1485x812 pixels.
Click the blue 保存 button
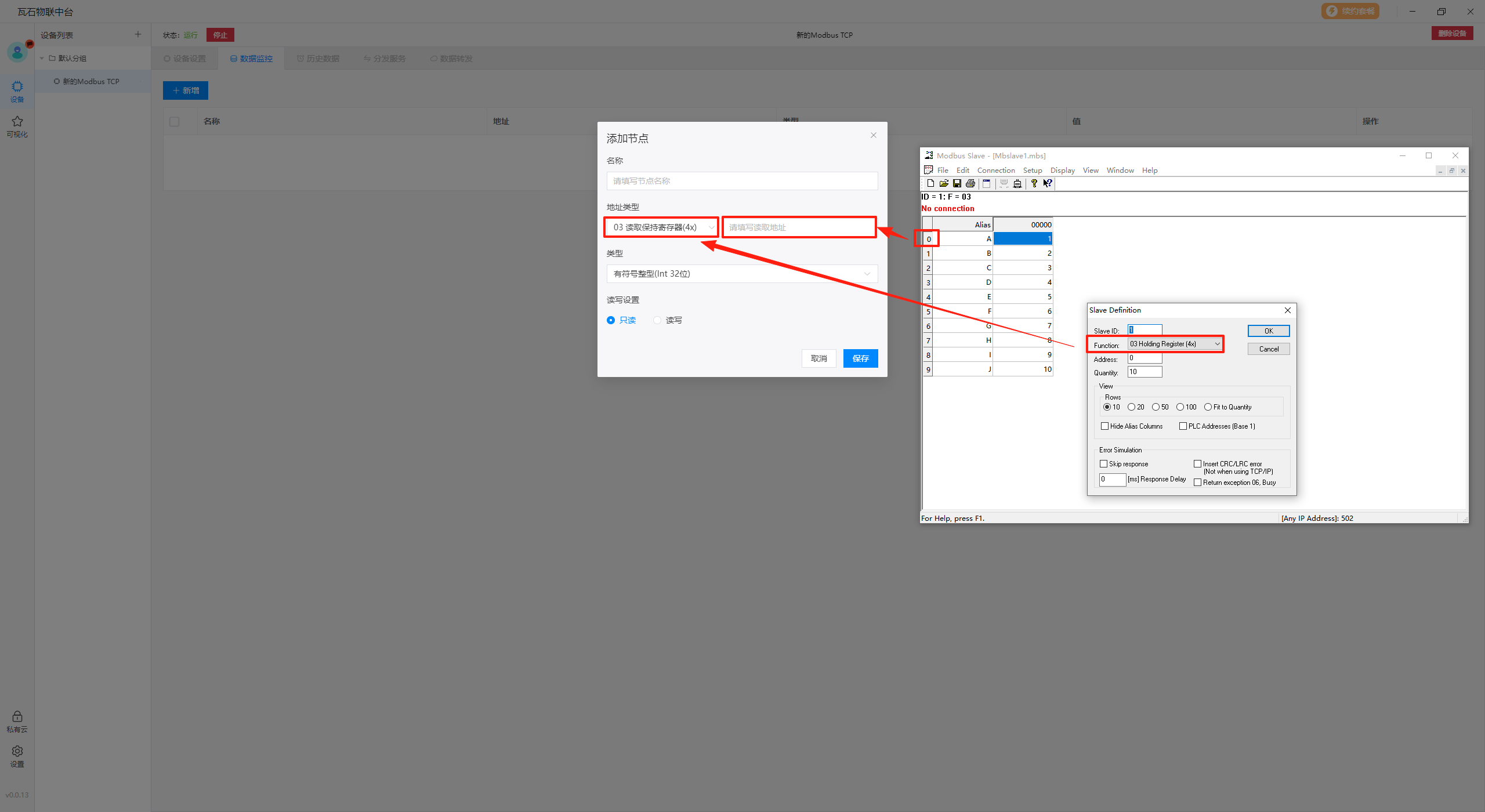[860, 358]
